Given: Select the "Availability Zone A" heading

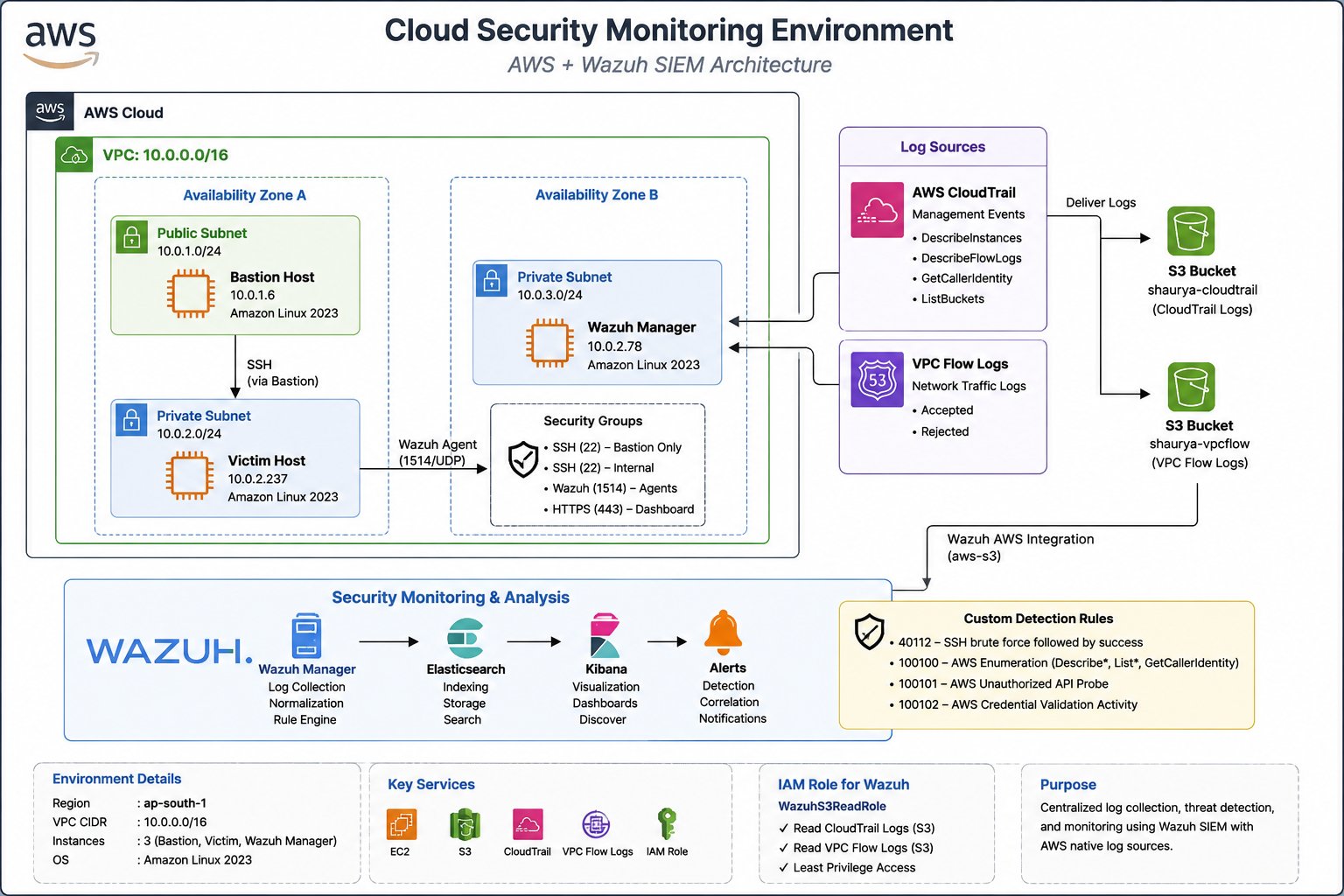Looking at the screenshot, I should tap(244, 195).
